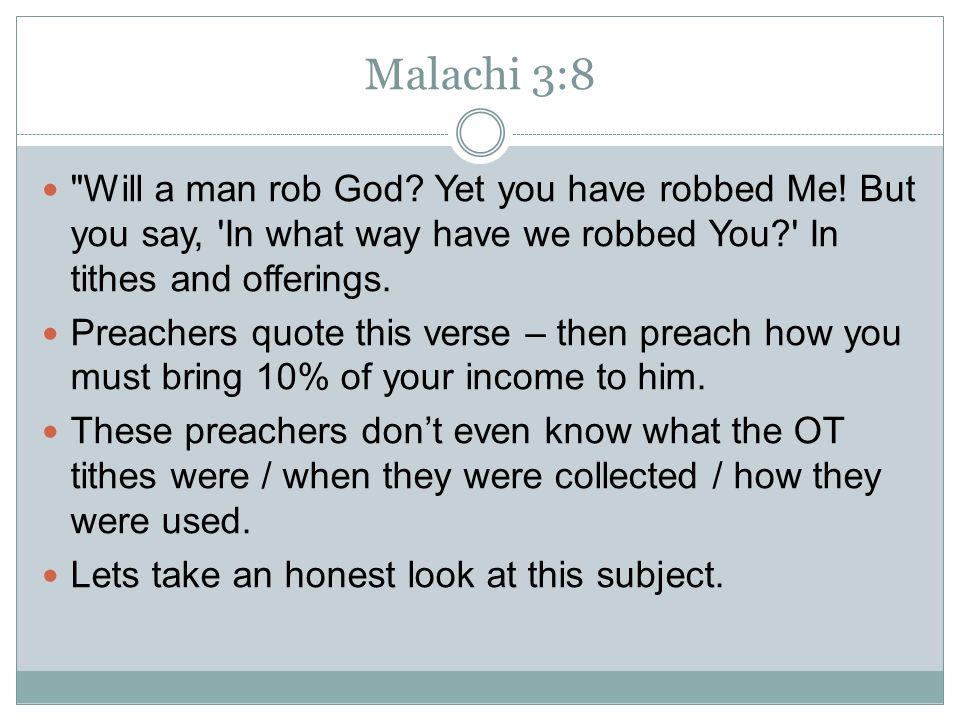Click the words "when they were collected"
Viewport: 960px width, 720px height.
(490, 476)
